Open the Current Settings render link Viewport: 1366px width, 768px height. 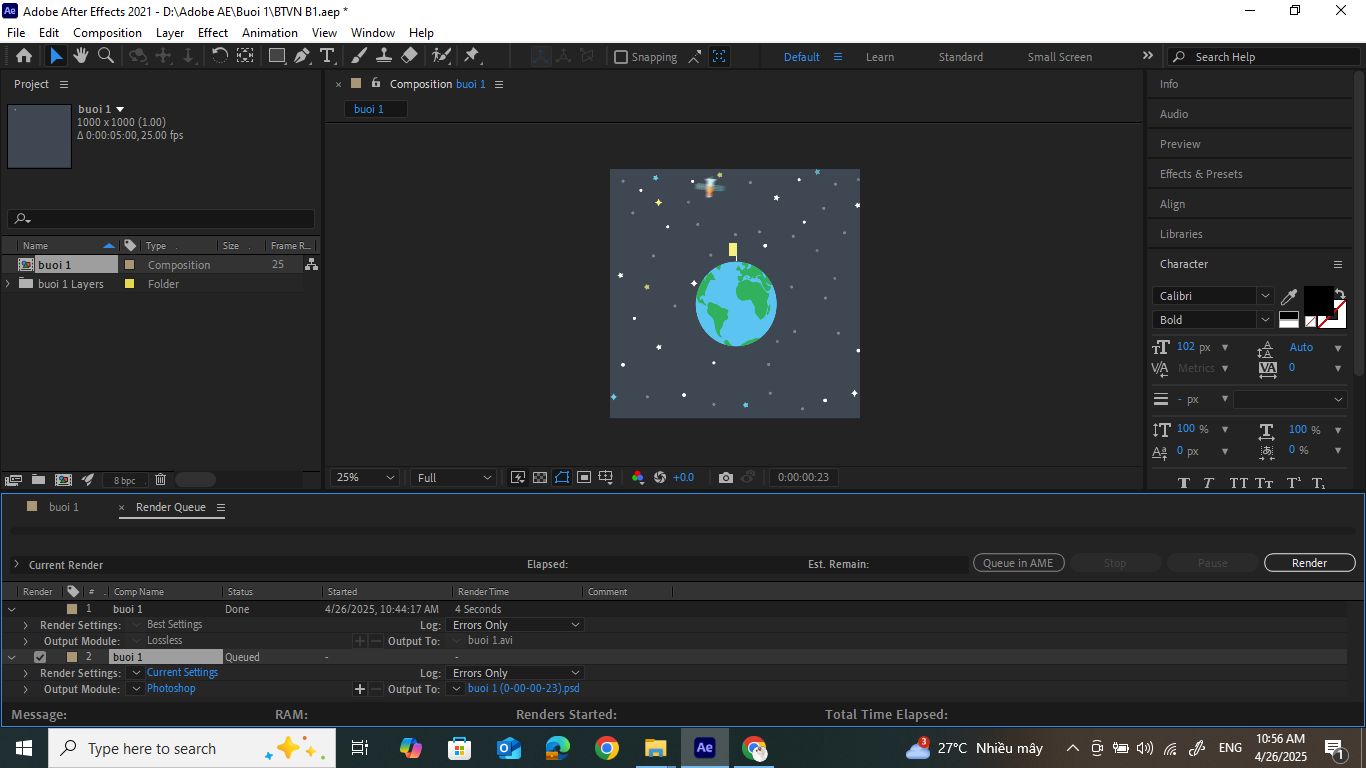pyautogui.click(x=182, y=673)
